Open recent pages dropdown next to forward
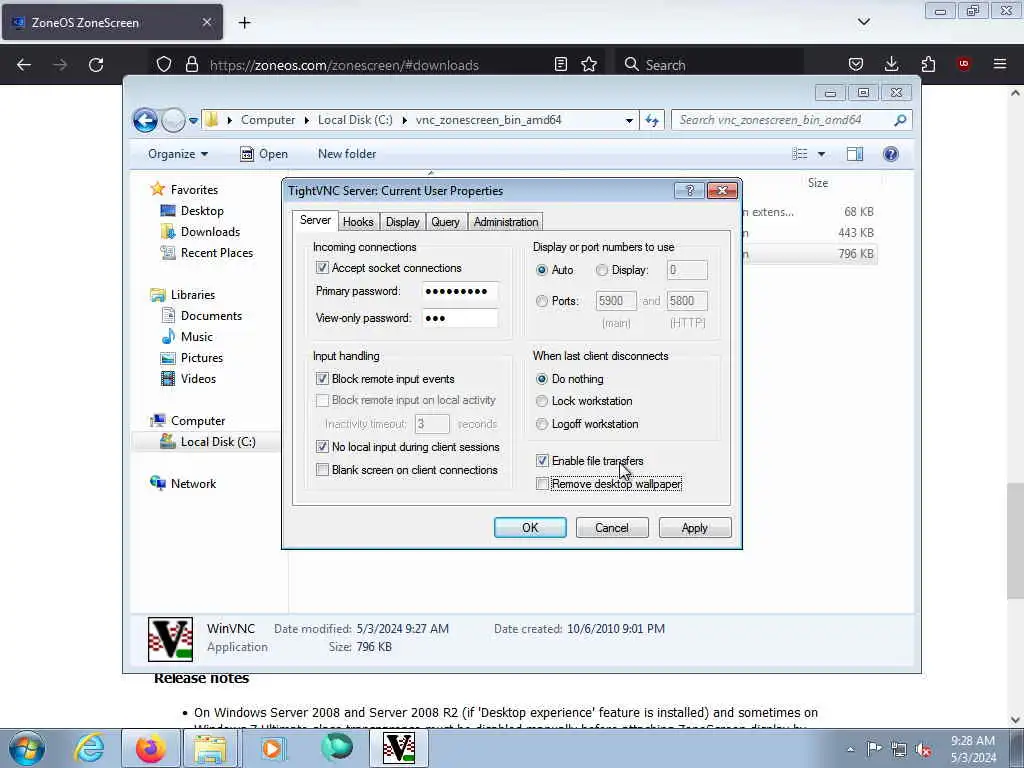The image size is (1024, 768). click(x=193, y=121)
